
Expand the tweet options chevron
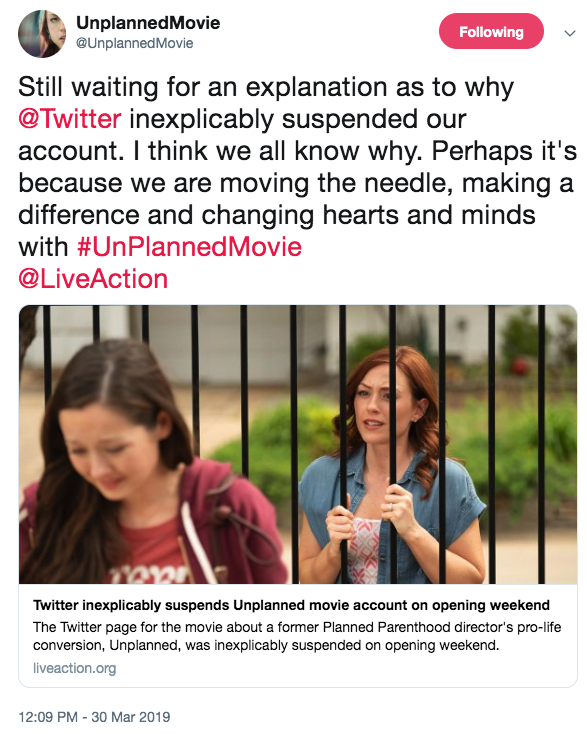(x=570, y=33)
